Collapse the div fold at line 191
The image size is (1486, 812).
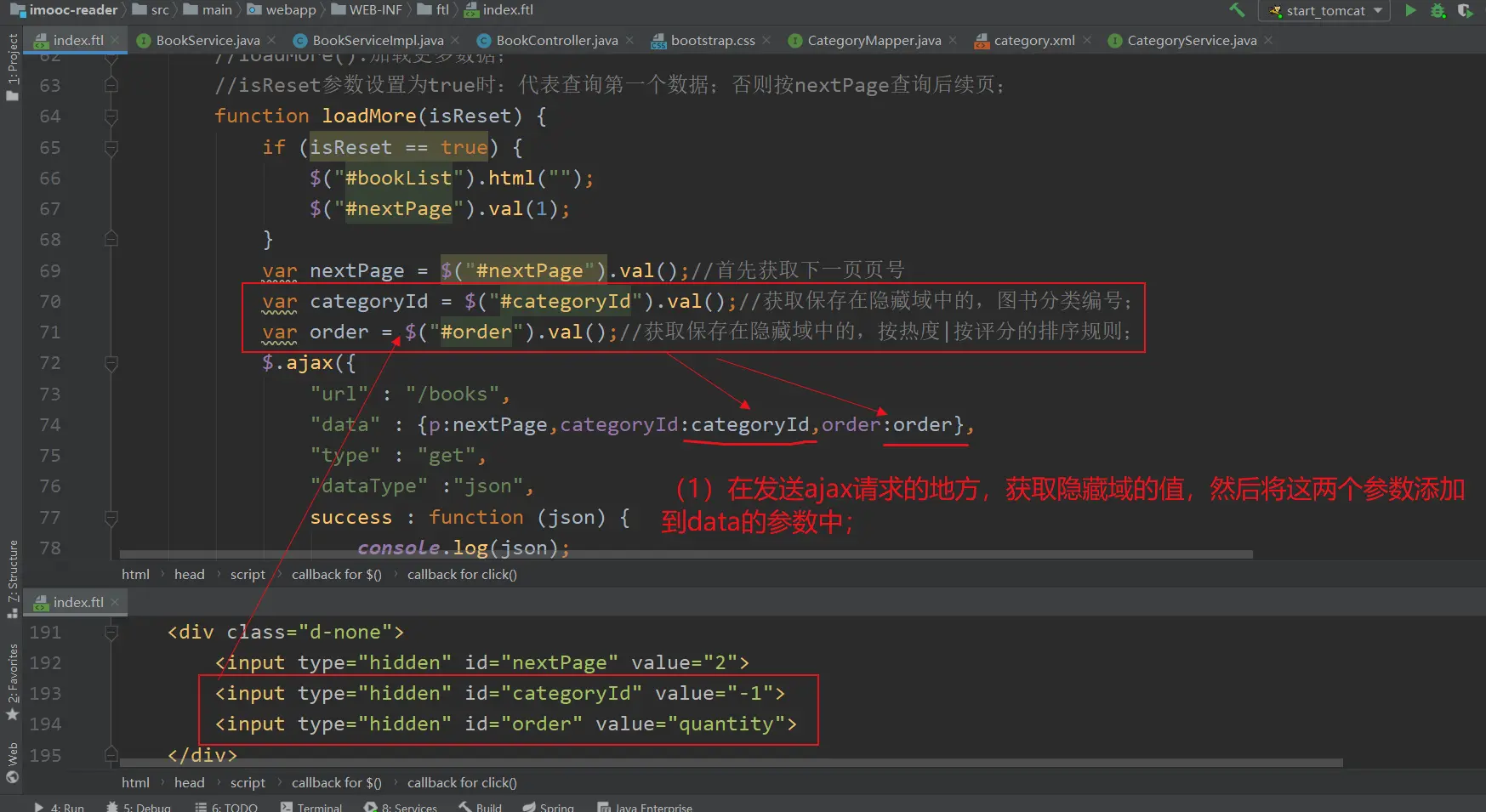111,633
